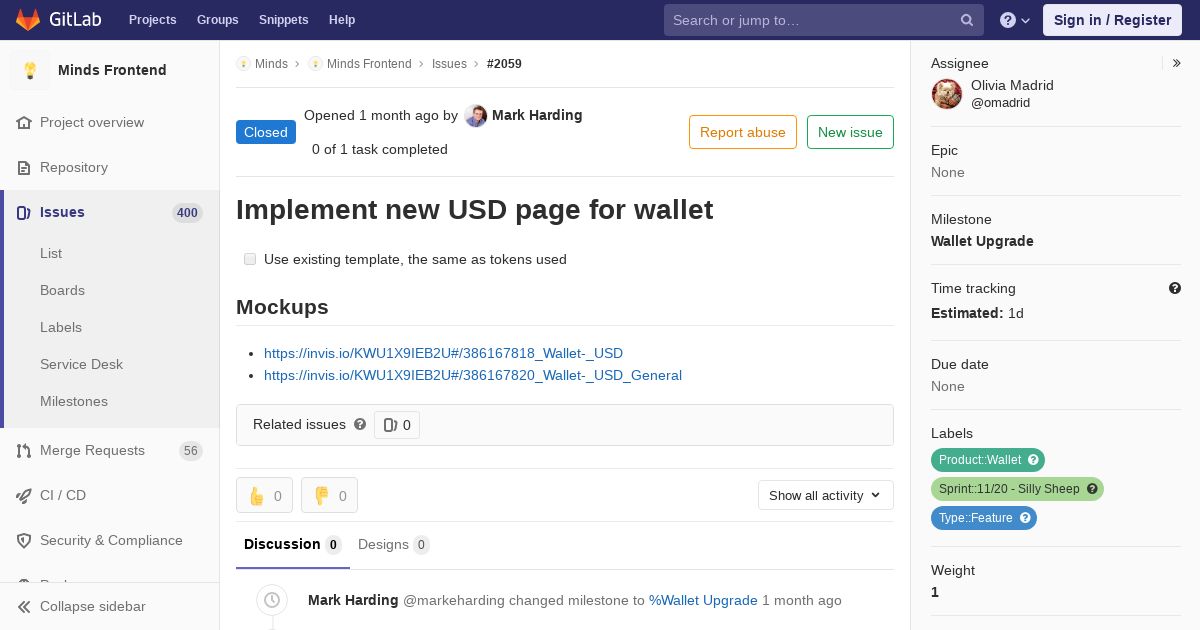Click the Repository file icon
Image resolution: width=1200 pixels, height=630 pixels.
(24, 168)
